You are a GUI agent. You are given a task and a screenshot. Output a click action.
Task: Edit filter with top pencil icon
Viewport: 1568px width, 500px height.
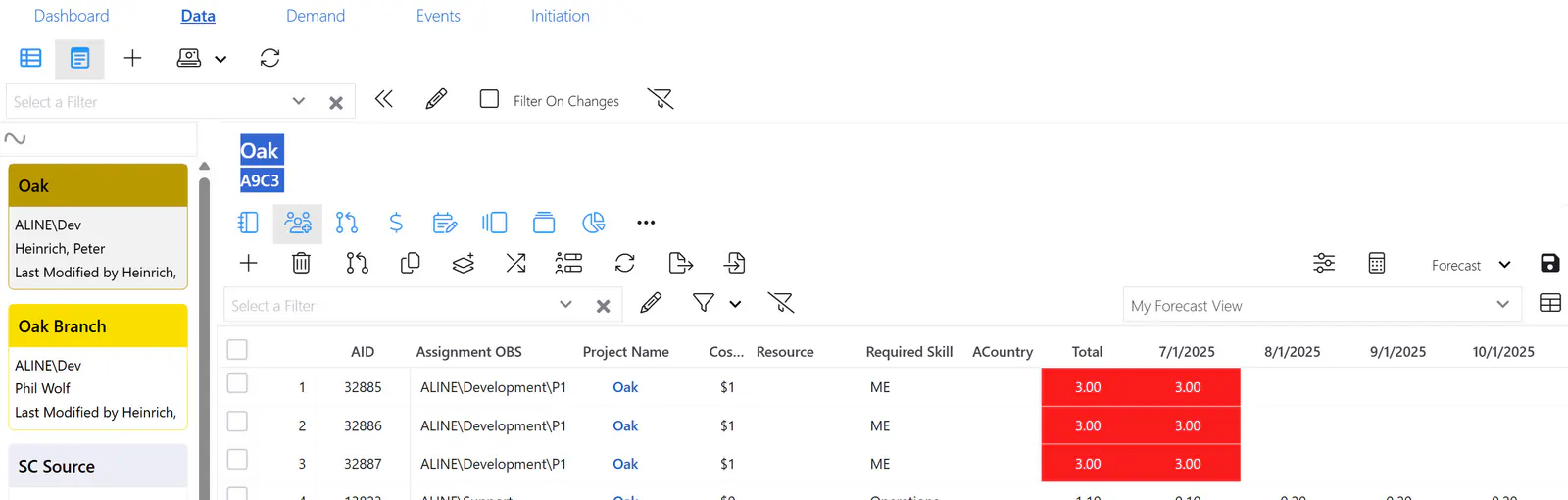(x=436, y=99)
